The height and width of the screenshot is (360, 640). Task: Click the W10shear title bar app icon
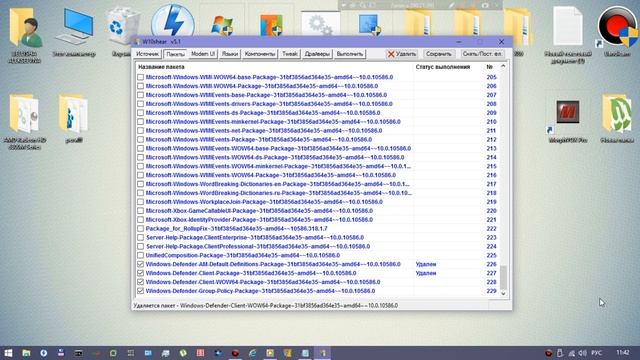[137, 42]
